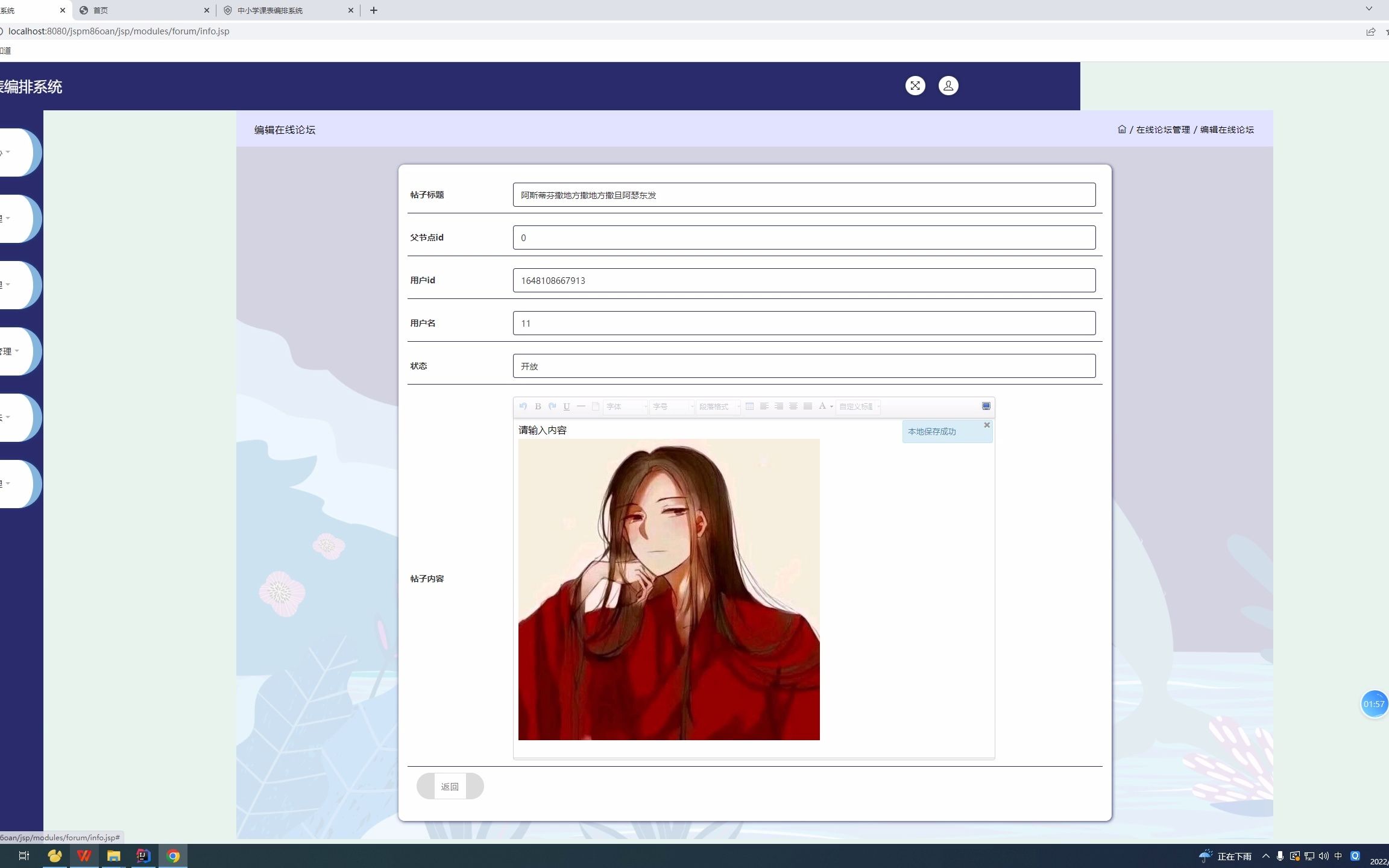1389x868 pixels.
Task: Click the redo icon in editor toolbar
Action: tap(552, 406)
